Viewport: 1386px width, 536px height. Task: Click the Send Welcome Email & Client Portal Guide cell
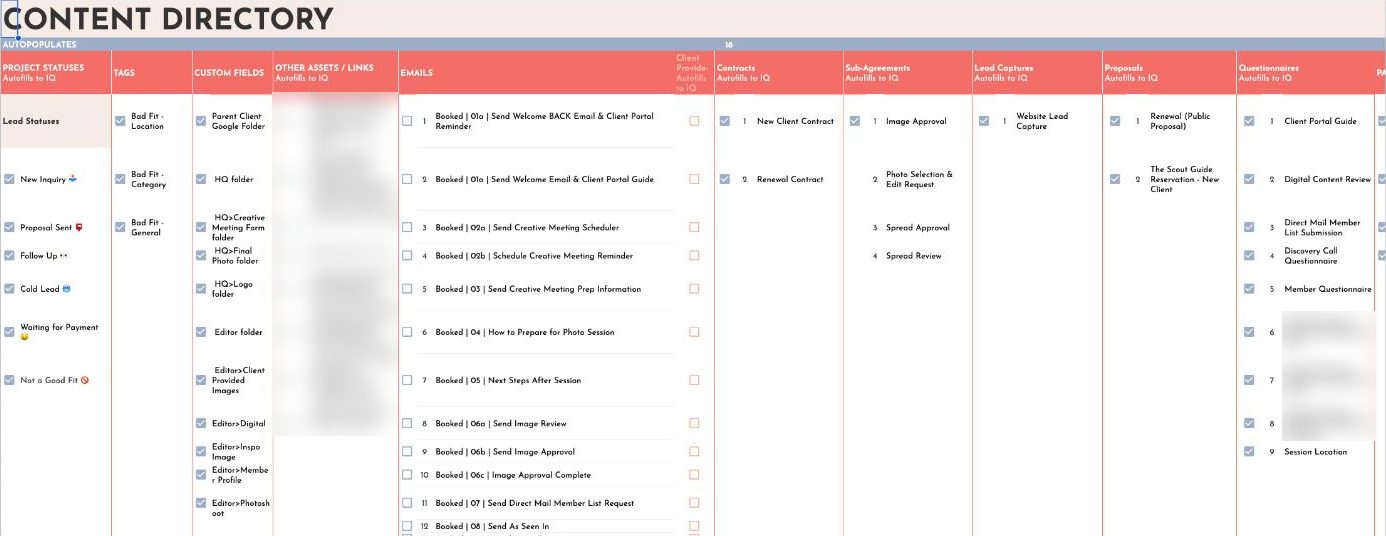pyautogui.click(x=544, y=179)
